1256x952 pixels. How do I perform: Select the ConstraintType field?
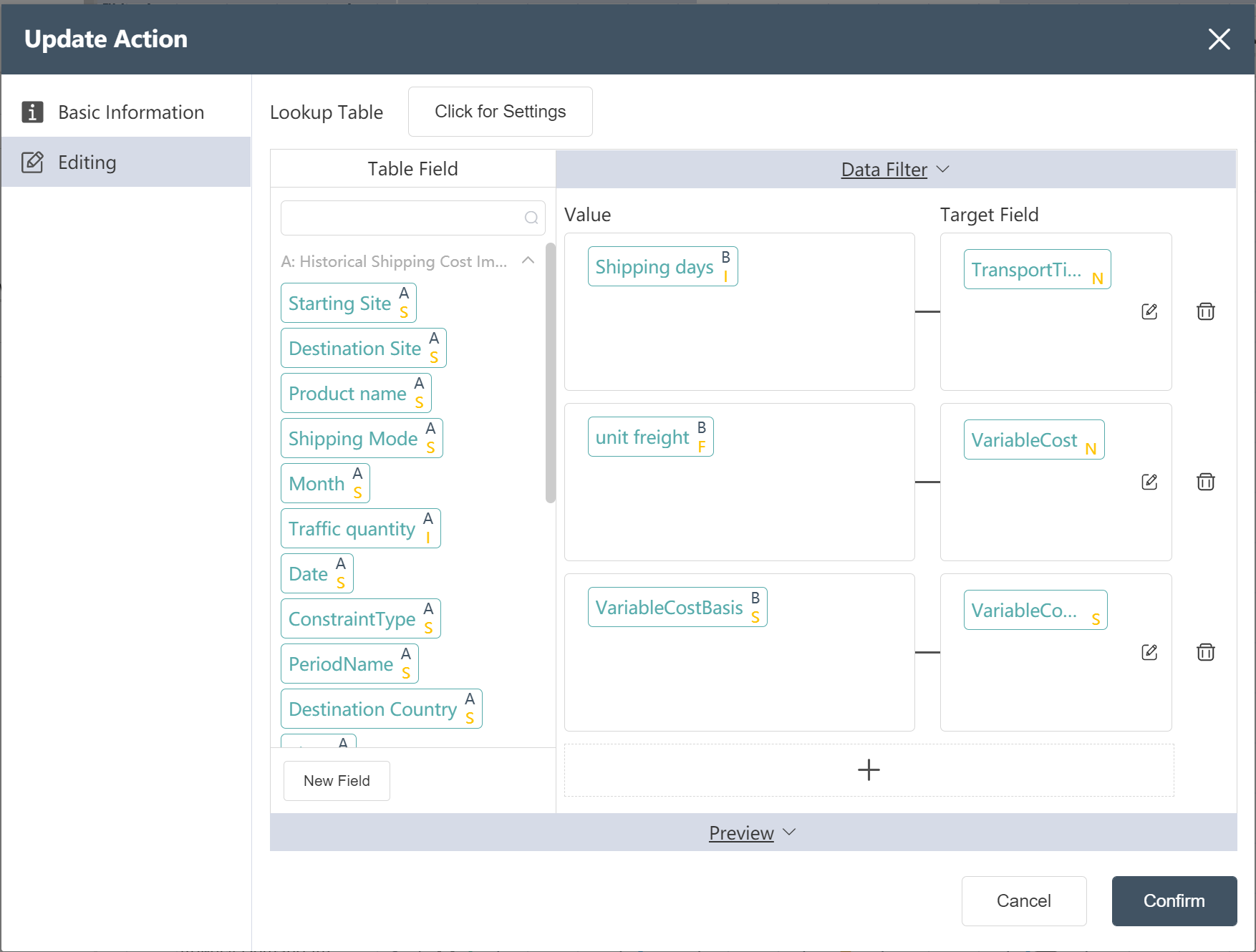pos(361,618)
